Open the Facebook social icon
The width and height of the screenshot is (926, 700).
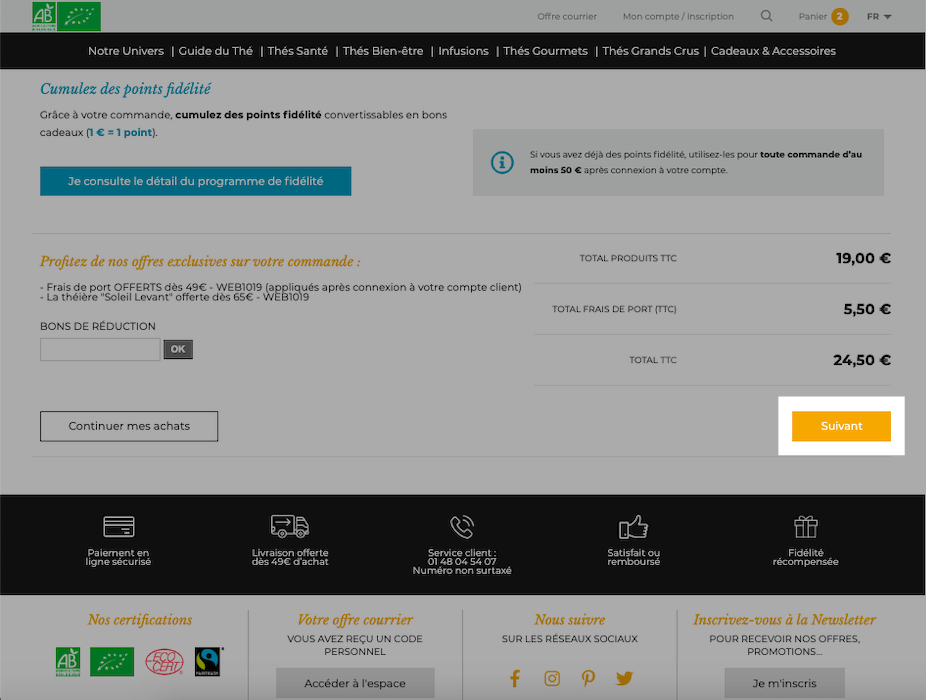(514, 678)
